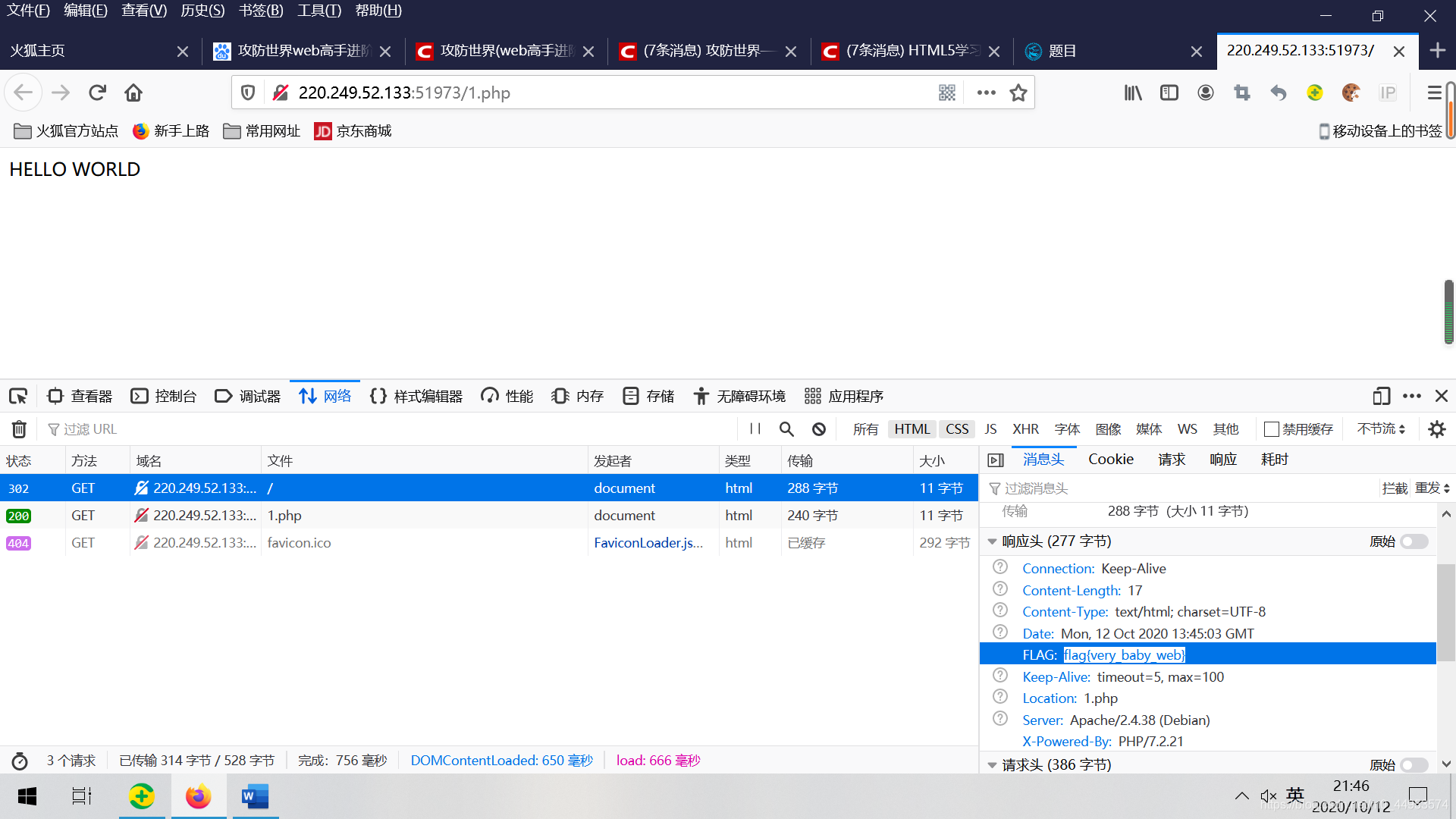Toggle the XHR filter button
Viewport: 1456px width, 819px height.
coord(1025,429)
